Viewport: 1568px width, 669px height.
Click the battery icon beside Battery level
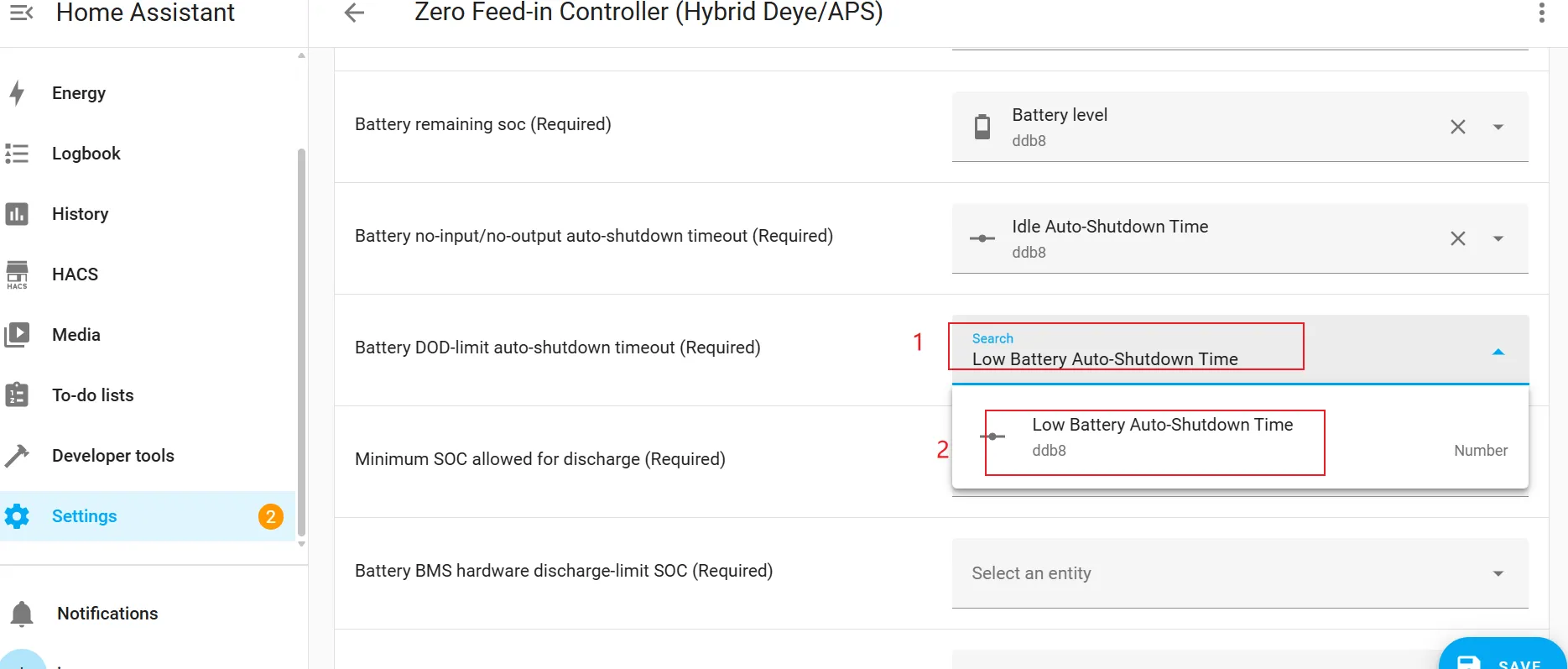coord(982,127)
